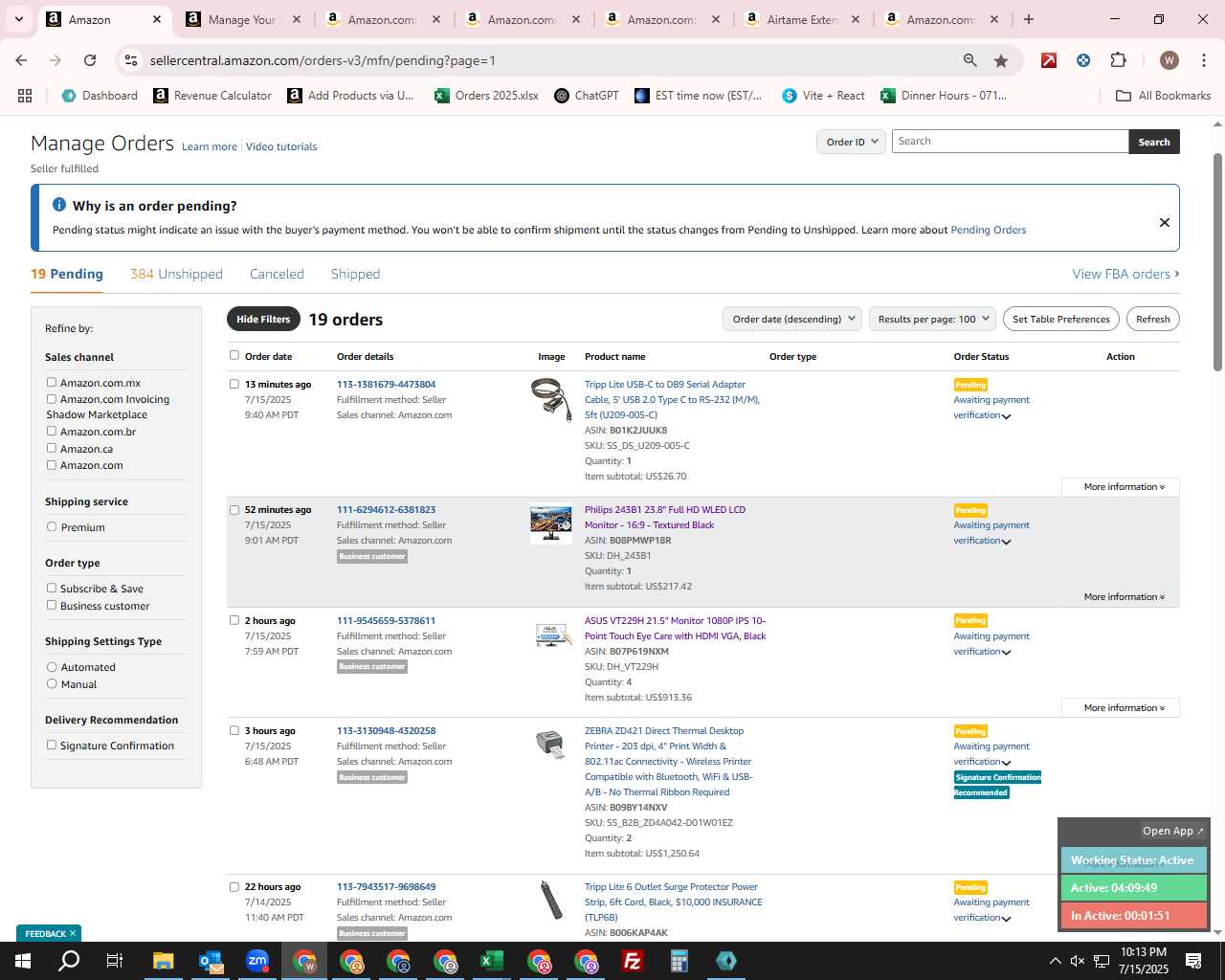Open browser Extensions puzzle icon
1225x980 pixels.
1118,60
